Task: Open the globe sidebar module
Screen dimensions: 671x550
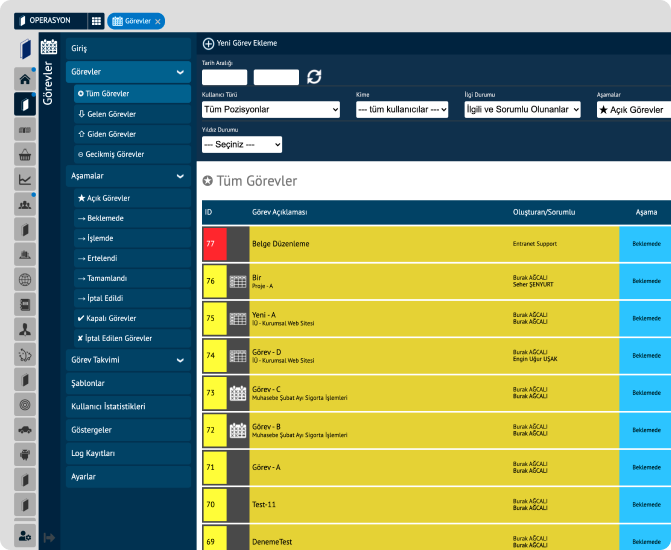Action: (25, 280)
